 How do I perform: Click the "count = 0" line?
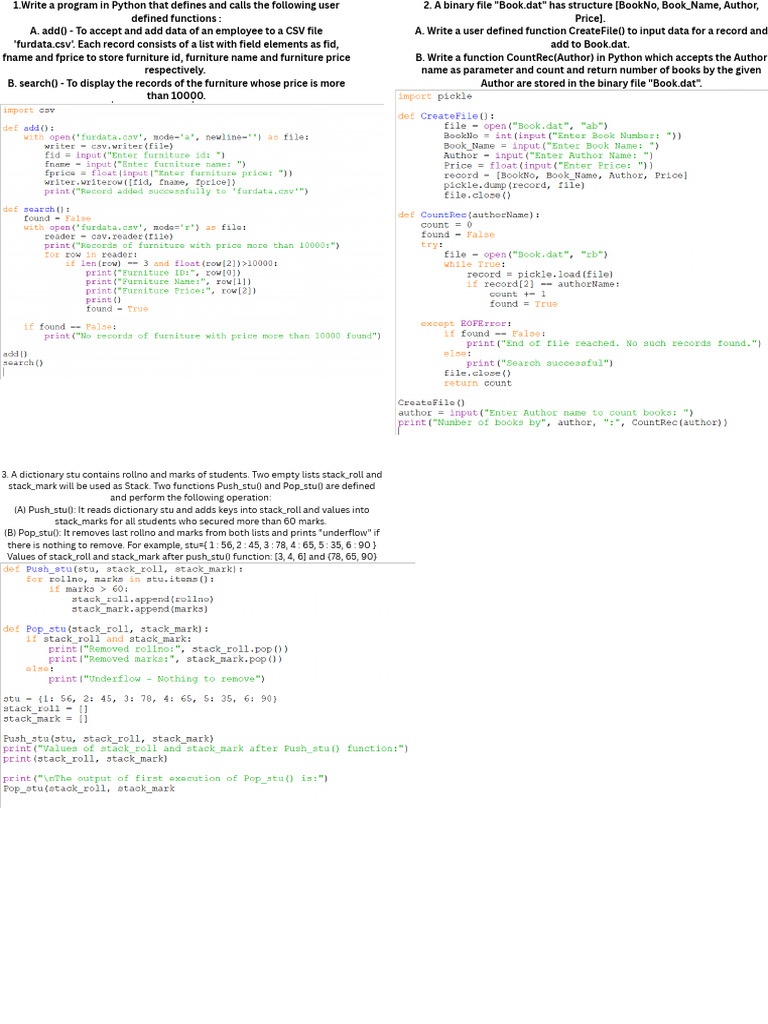(x=447, y=225)
